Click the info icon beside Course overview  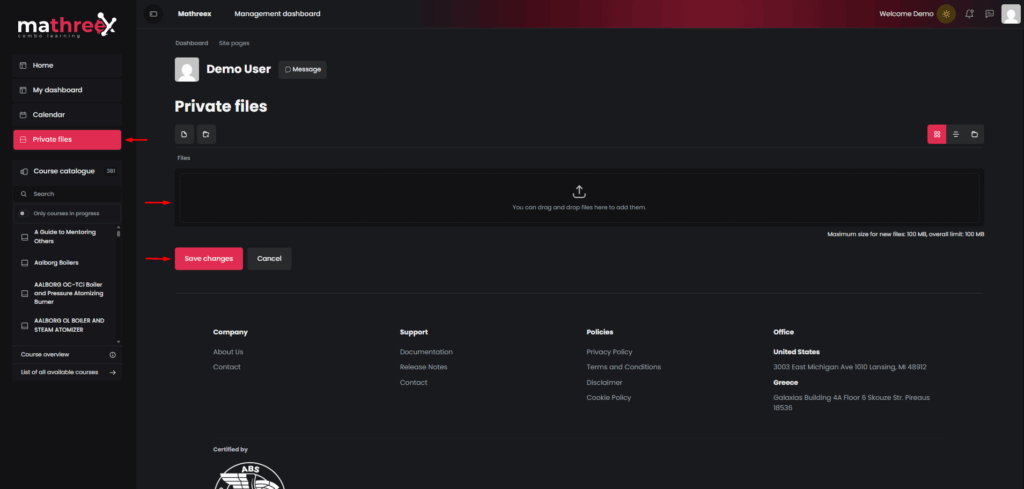coord(112,355)
